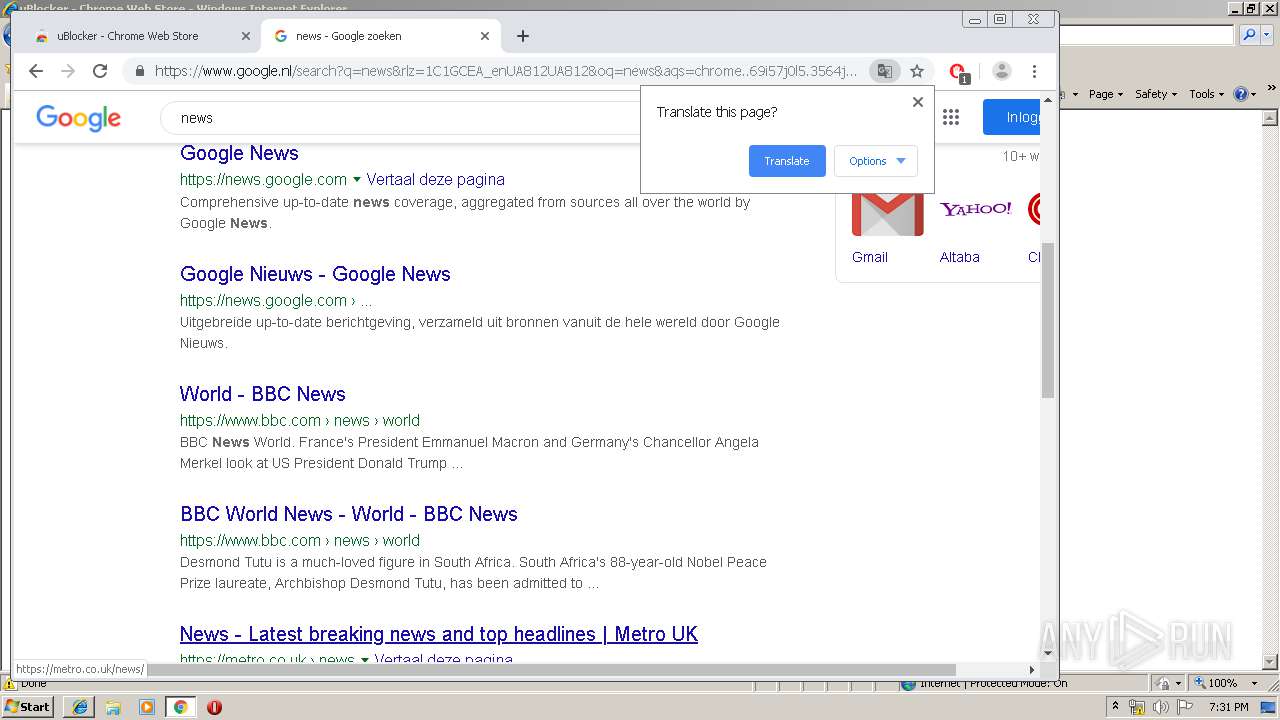Click the Gmail text label
The height and width of the screenshot is (720, 1280).
(870, 257)
